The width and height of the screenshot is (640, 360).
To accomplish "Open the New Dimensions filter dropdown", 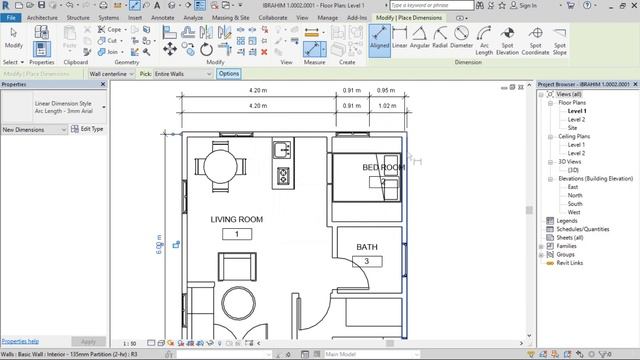I will (34, 129).
